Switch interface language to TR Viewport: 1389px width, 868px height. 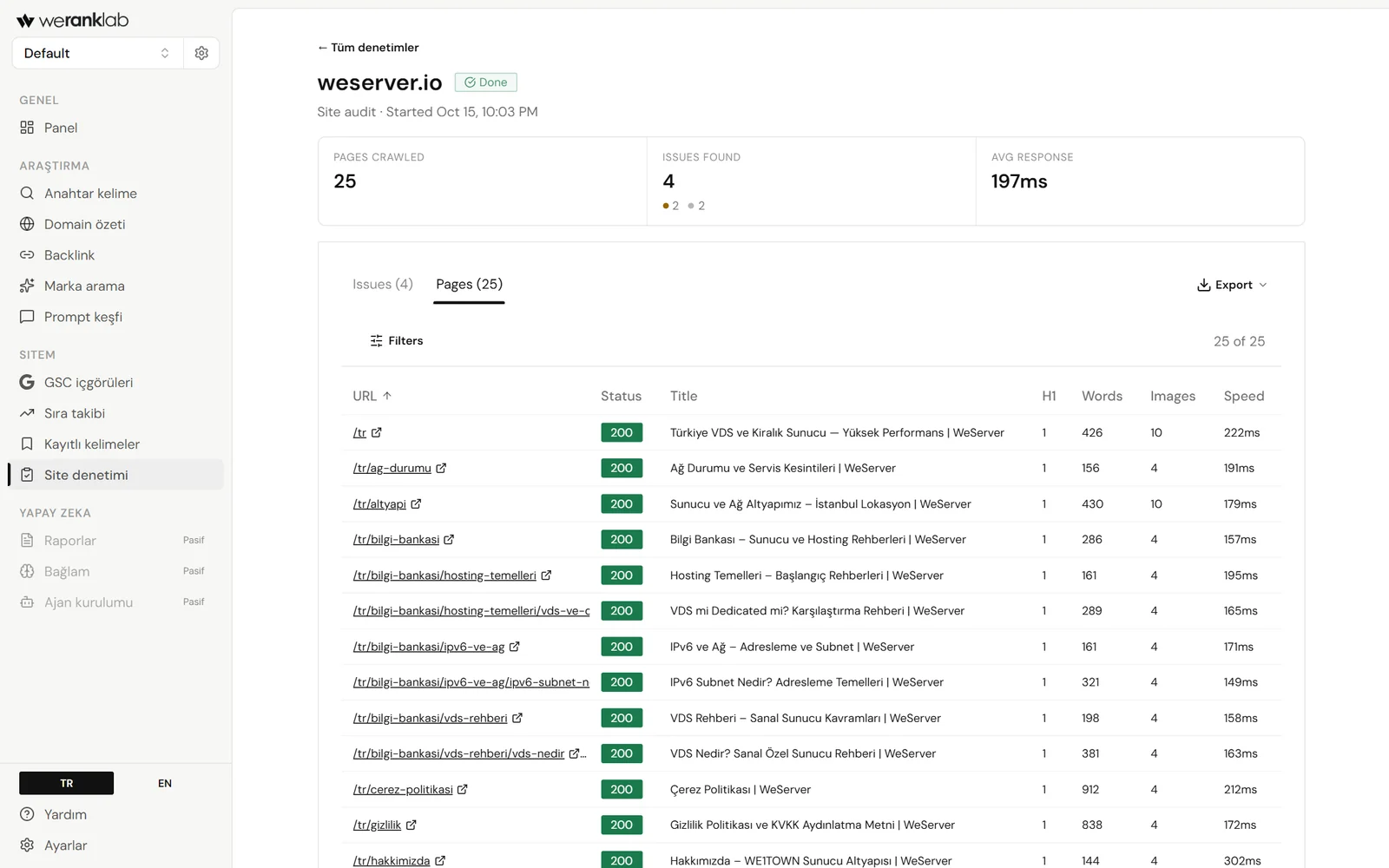pos(67,783)
